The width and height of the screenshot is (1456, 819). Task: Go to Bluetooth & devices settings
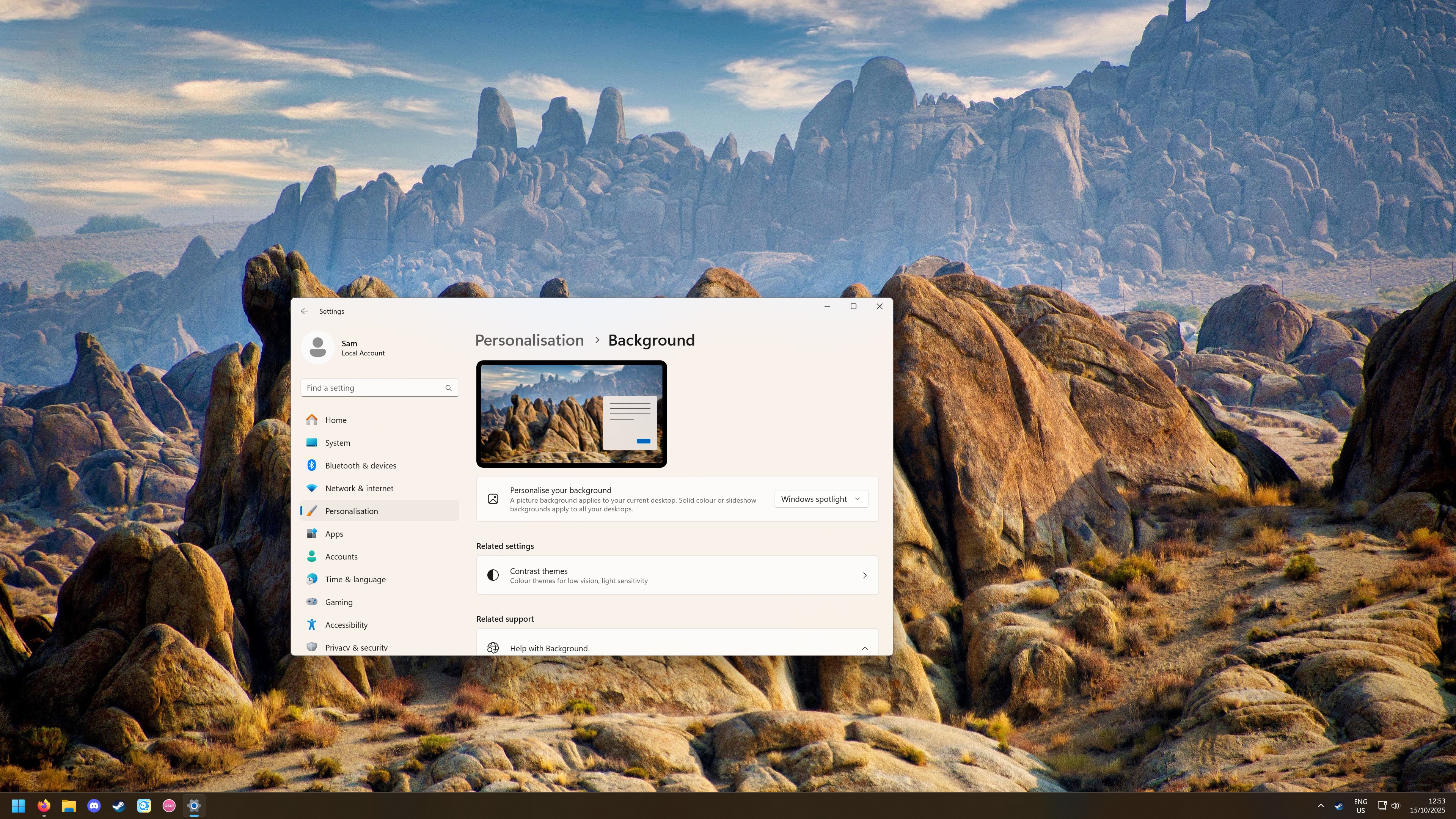(x=361, y=466)
